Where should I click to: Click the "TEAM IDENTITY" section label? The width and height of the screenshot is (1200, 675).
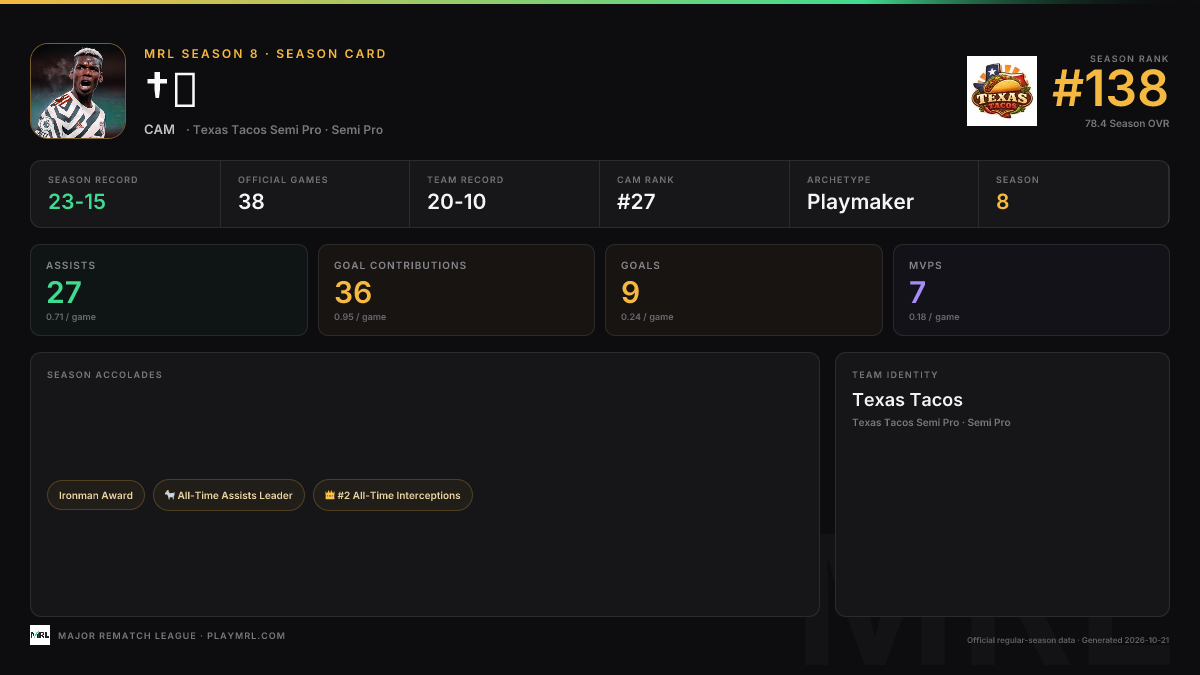895,375
